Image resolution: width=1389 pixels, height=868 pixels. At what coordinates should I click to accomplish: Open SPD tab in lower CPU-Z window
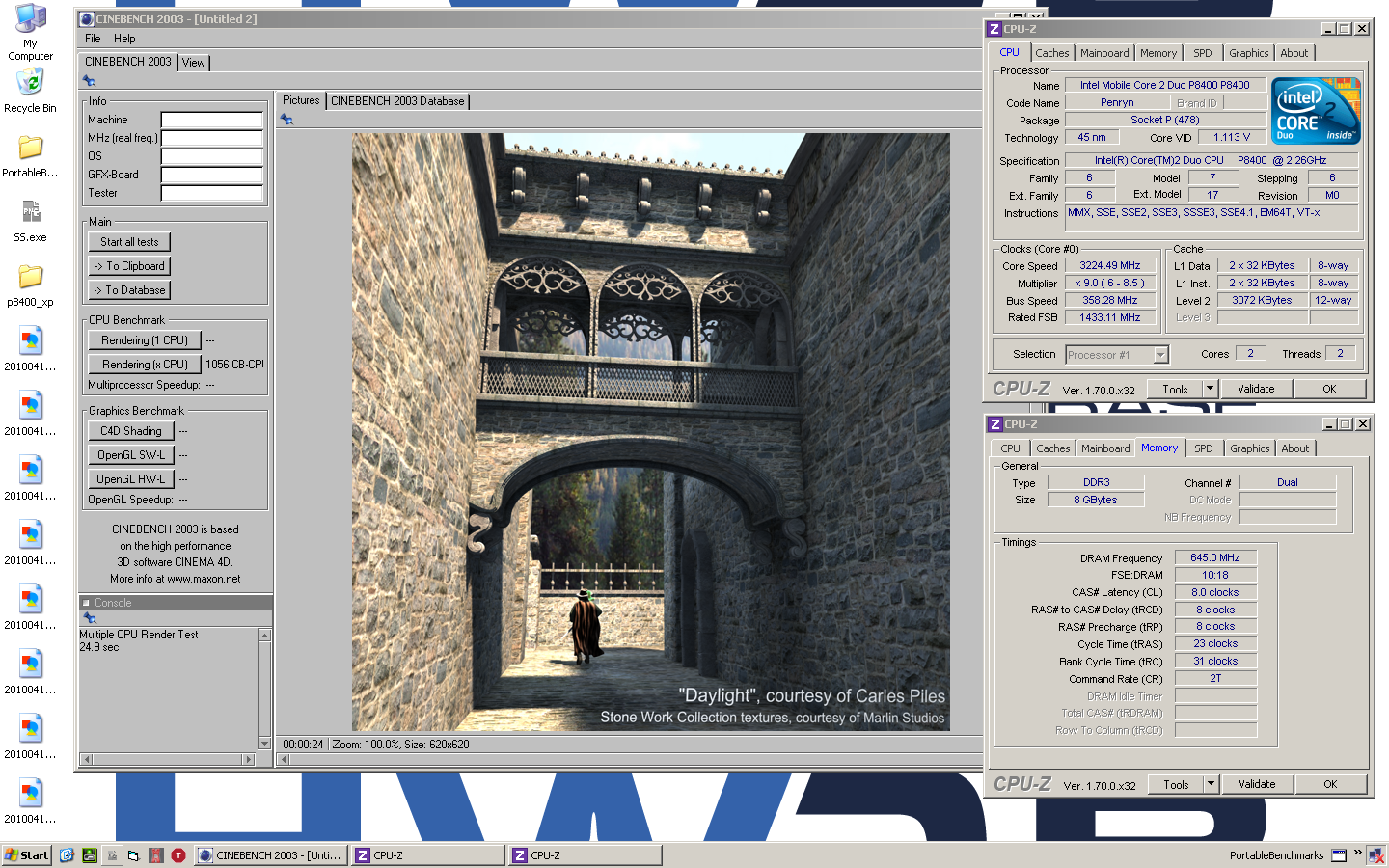coord(1204,448)
